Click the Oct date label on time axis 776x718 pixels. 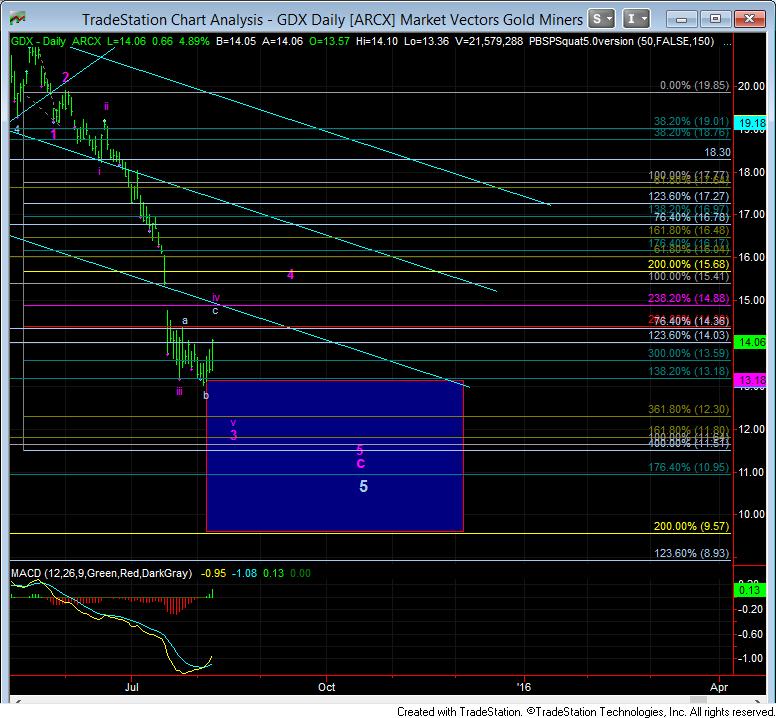point(327,687)
